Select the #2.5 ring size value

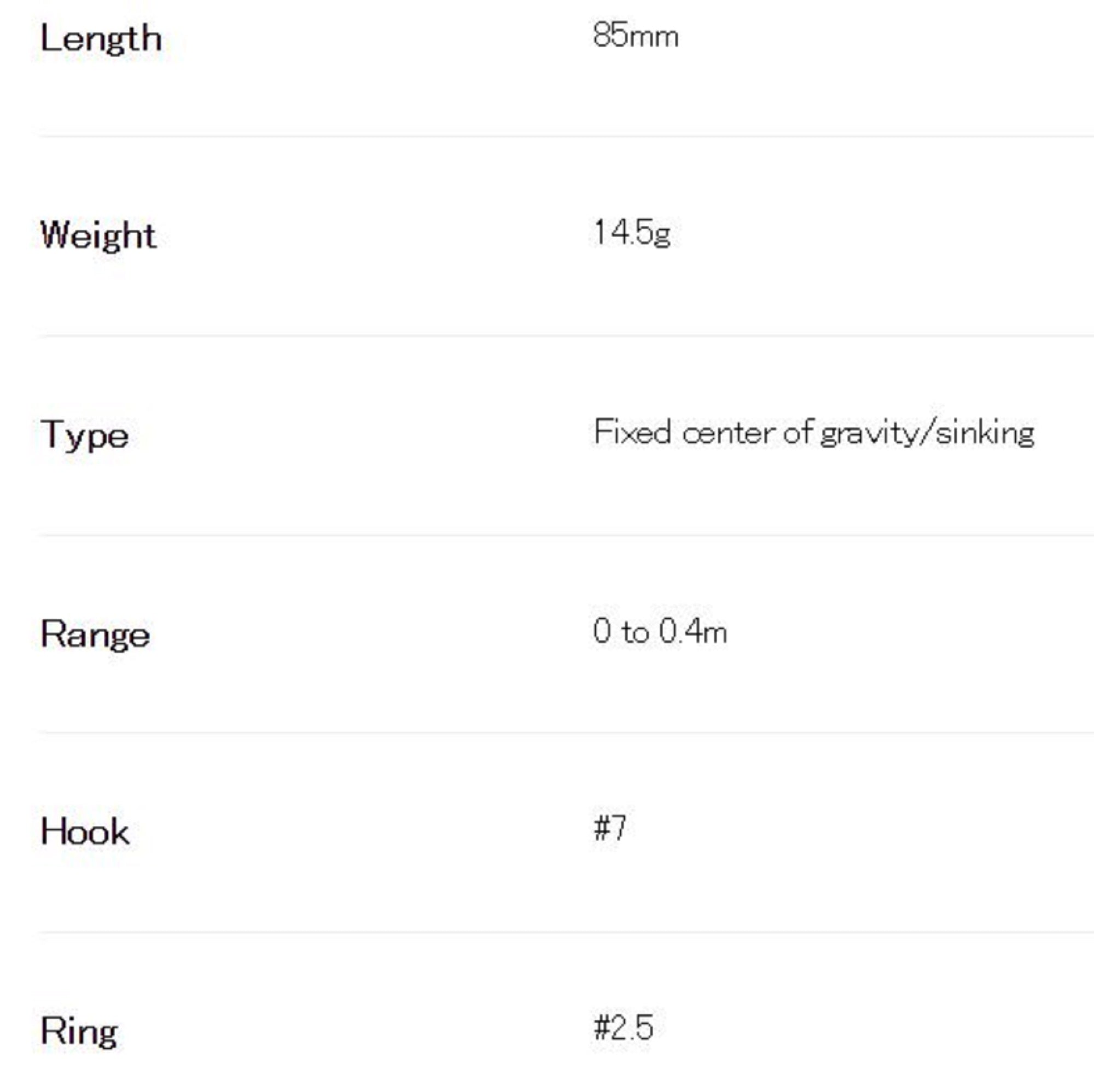coord(624,1027)
